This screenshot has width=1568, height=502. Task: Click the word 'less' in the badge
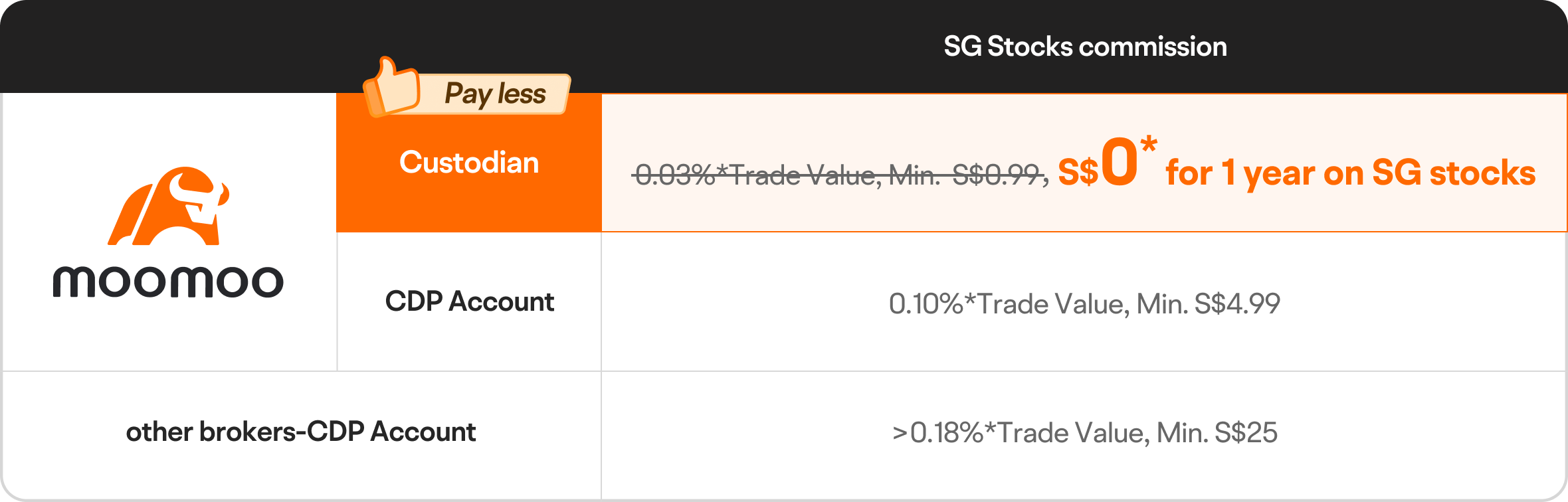[x=522, y=94]
